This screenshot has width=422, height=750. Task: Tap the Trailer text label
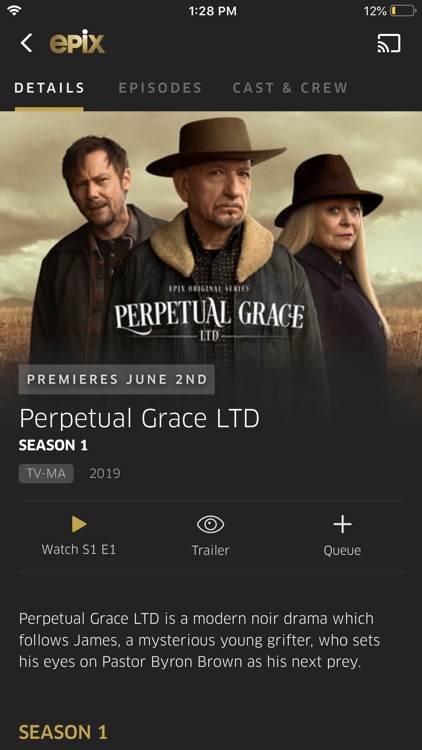(211, 550)
